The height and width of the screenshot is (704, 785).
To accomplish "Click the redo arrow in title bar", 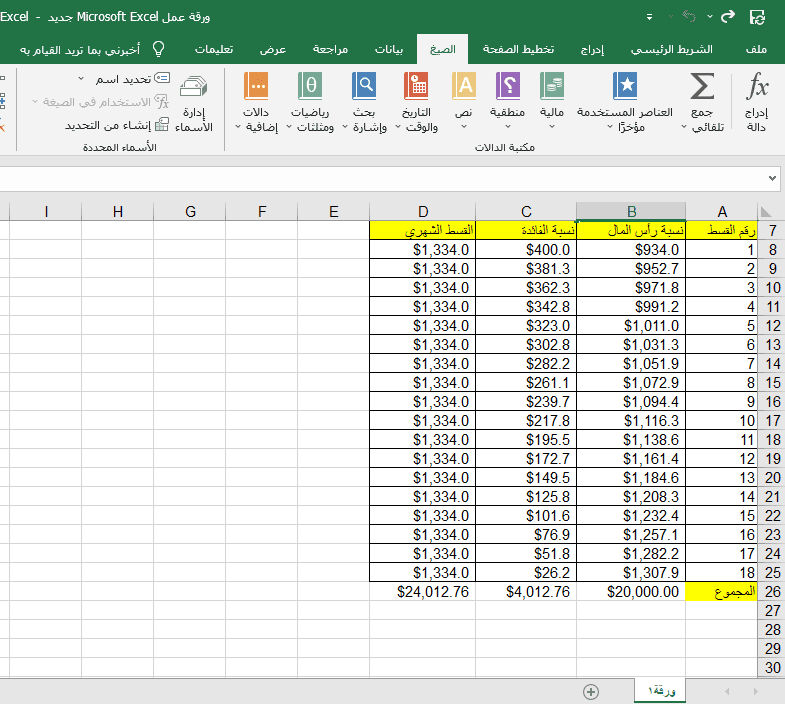I will [727, 17].
